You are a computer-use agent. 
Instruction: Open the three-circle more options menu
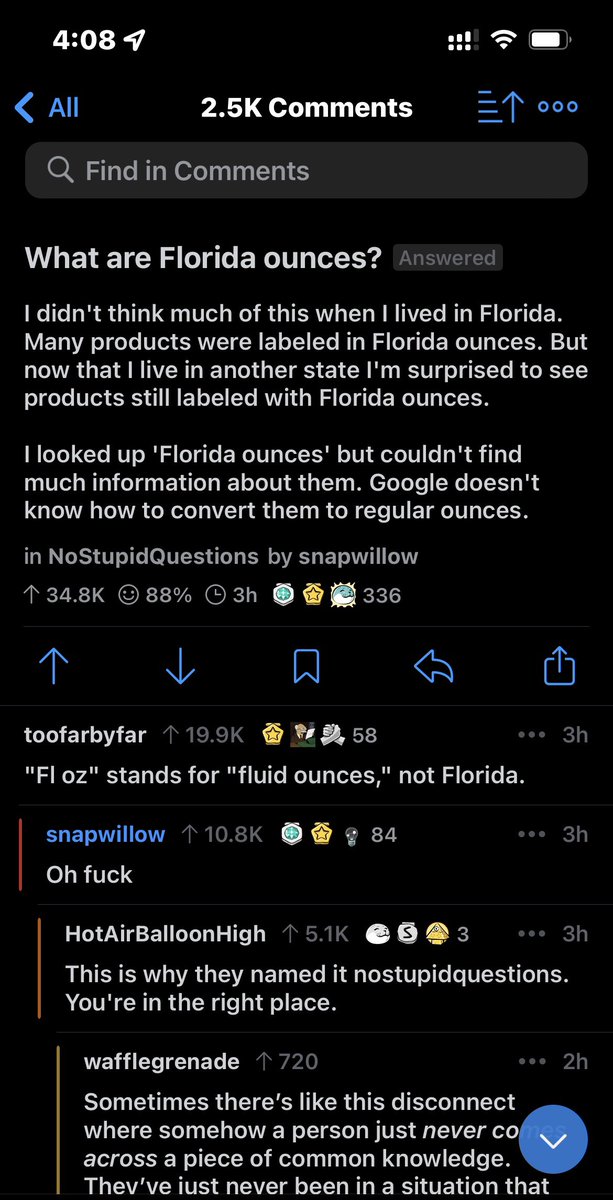point(557,108)
